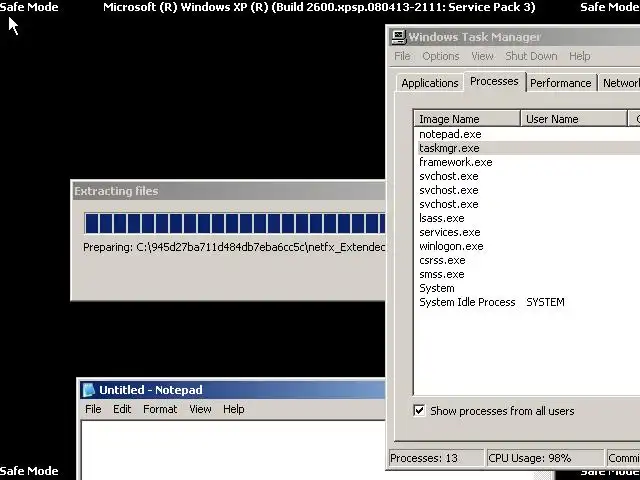Select smss.exe process row
The width and height of the screenshot is (640, 480).
[x=529, y=274]
